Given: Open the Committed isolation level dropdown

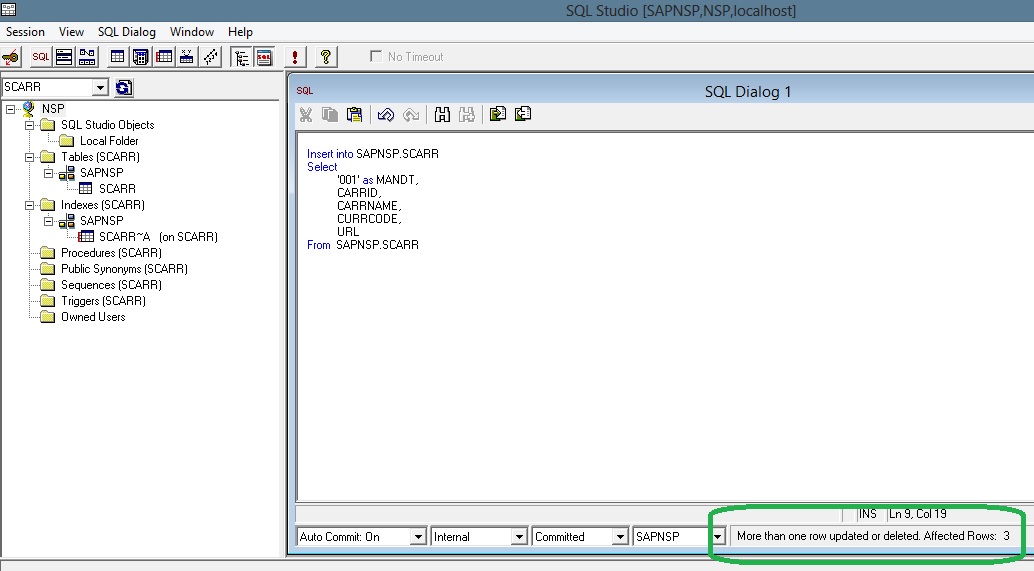Looking at the screenshot, I should [x=618, y=537].
